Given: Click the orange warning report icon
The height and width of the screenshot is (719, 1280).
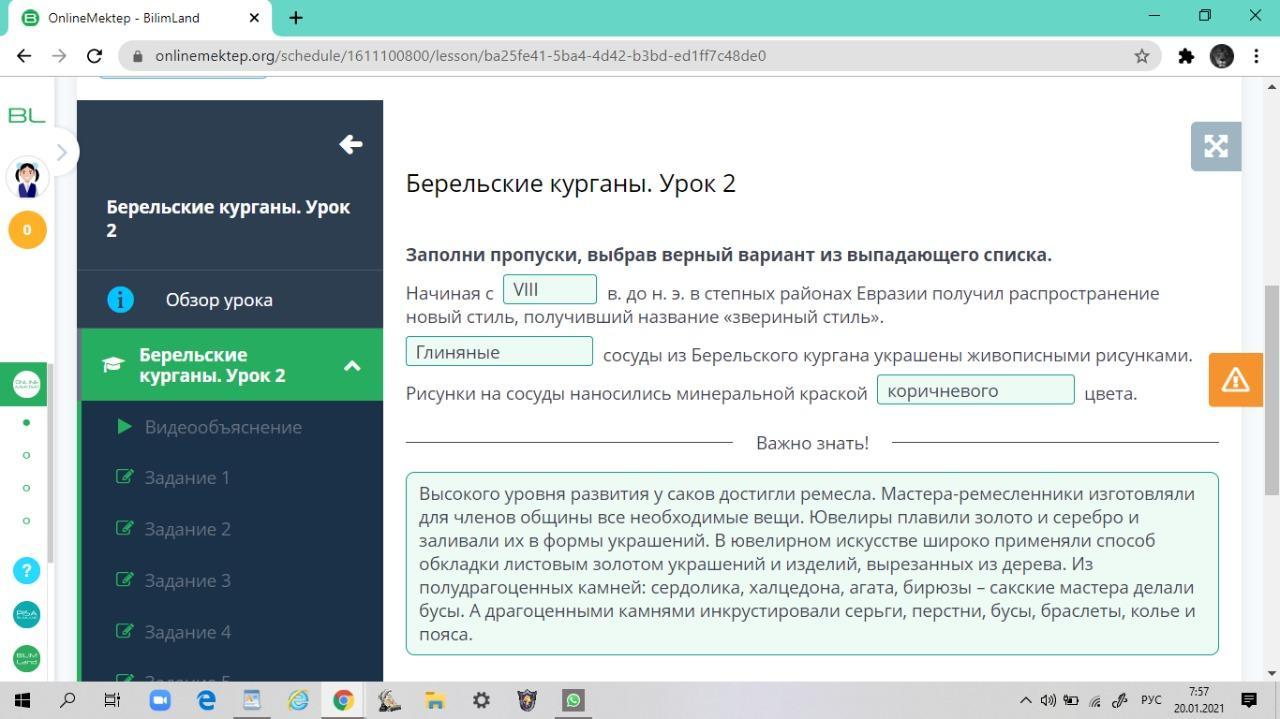Looking at the screenshot, I should [x=1235, y=380].
